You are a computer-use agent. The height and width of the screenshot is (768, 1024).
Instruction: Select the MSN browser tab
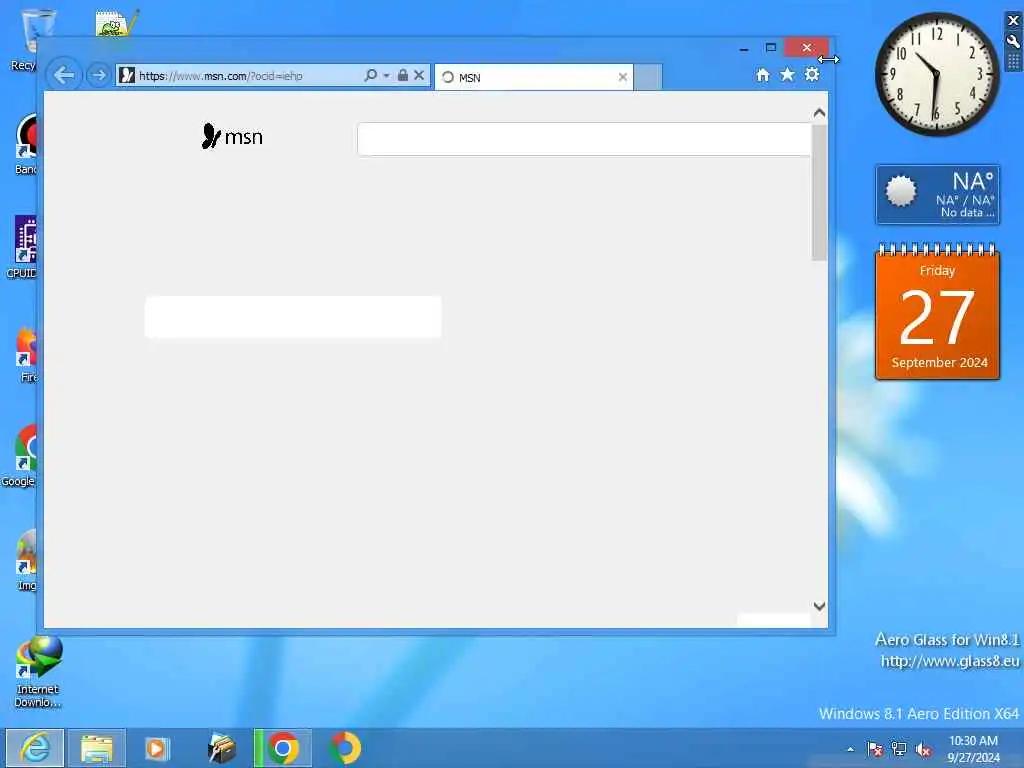tap(534, 77)
